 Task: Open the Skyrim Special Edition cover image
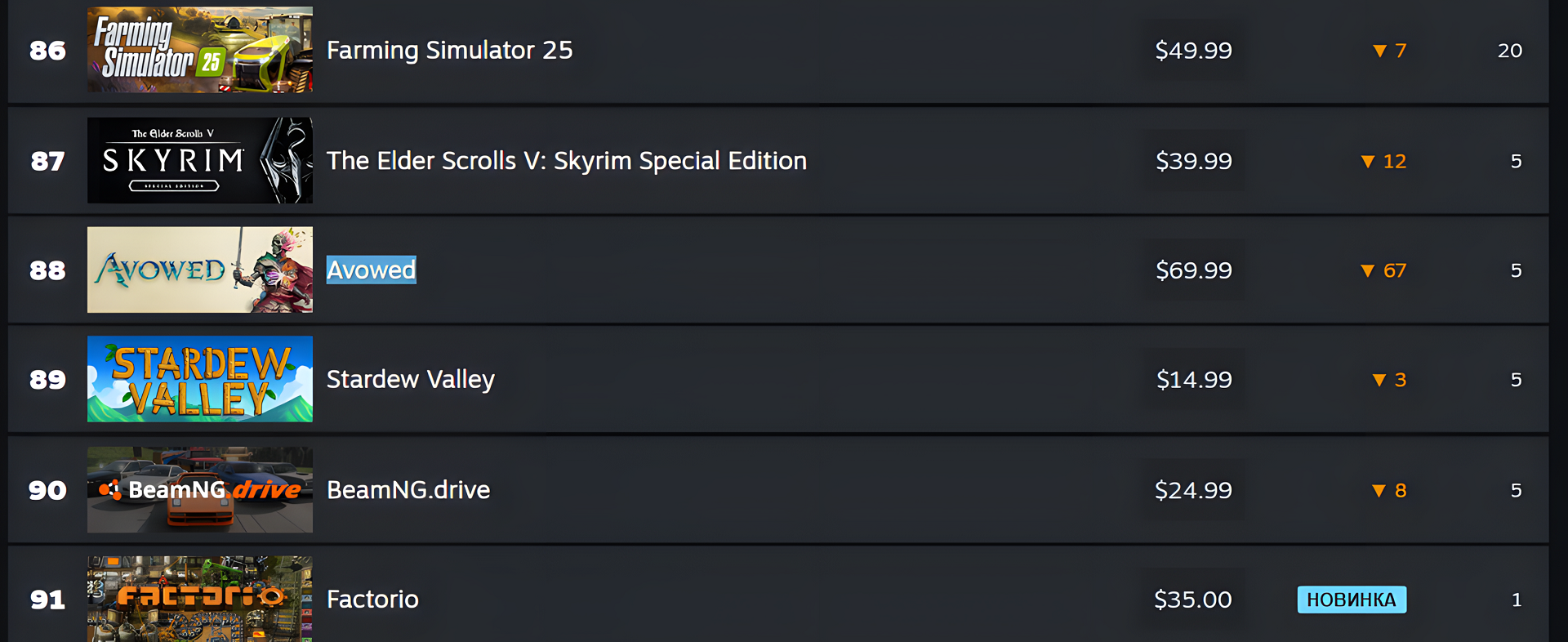click(x=199, y=160)
